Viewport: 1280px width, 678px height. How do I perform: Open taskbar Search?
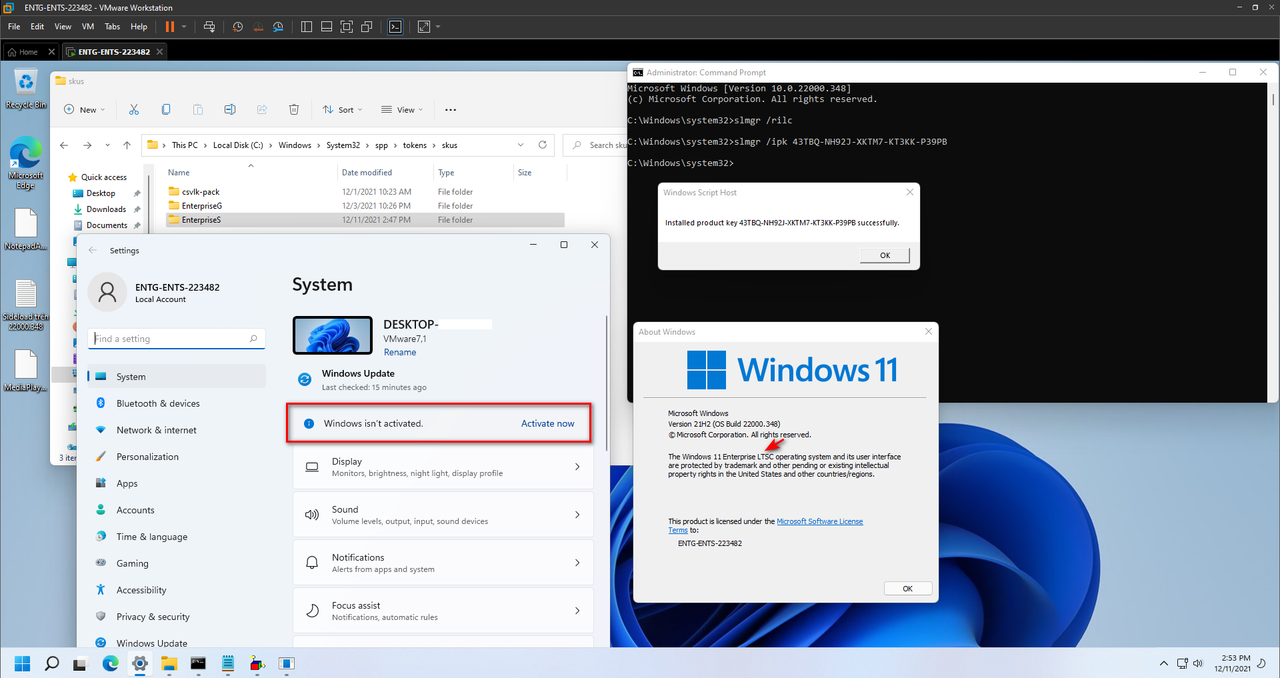[52, 662]
